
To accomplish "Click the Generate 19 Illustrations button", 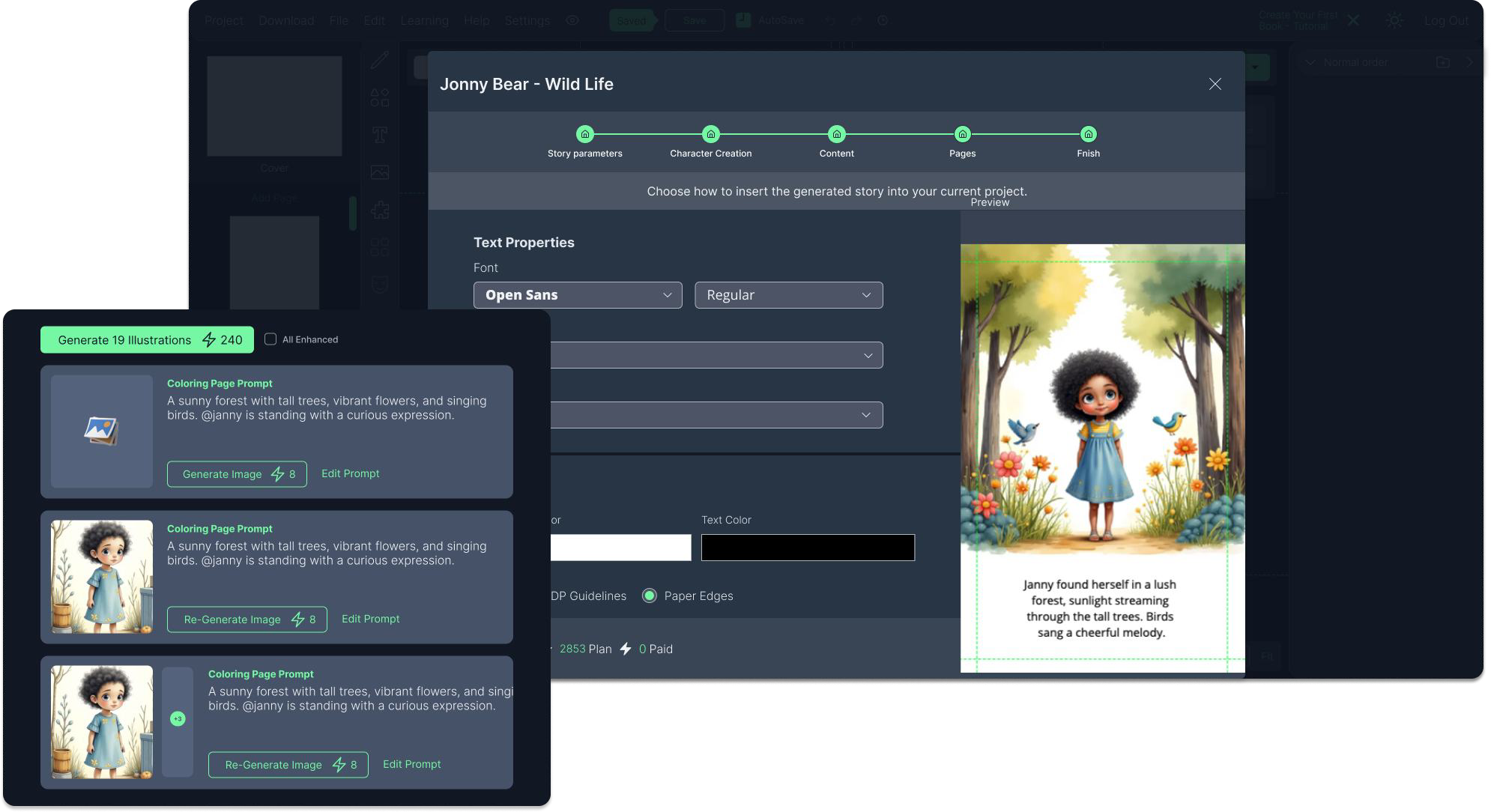I will pos(147,340).
